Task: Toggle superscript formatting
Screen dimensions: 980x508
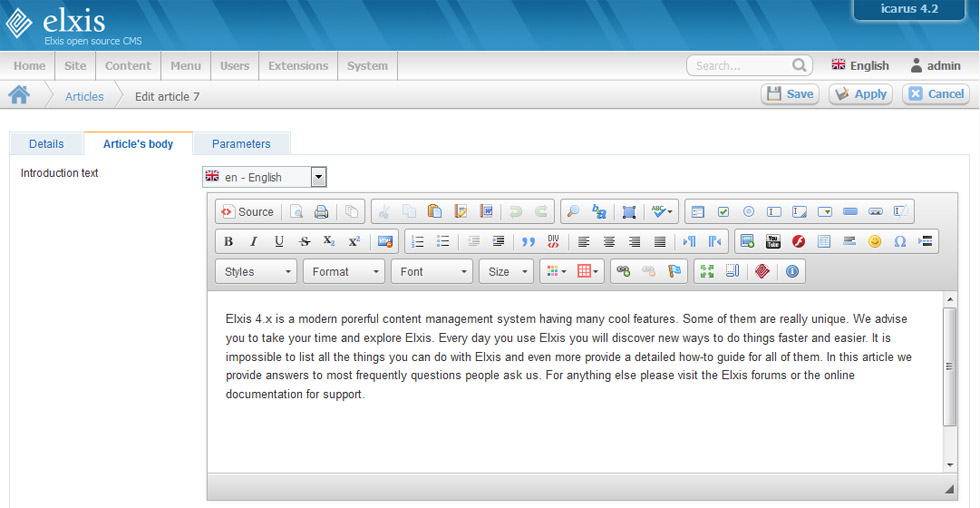Action: 354,242
